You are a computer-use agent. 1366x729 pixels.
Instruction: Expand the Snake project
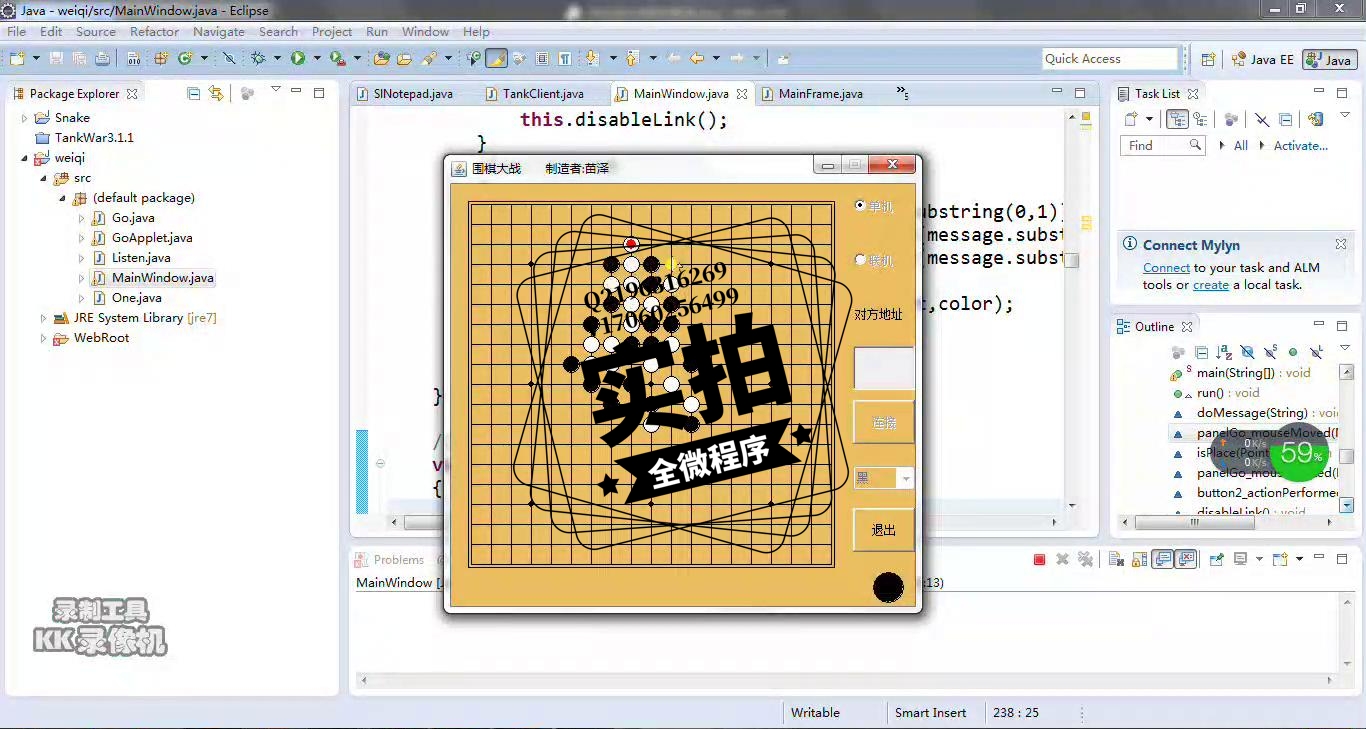[x=25, y=118]
